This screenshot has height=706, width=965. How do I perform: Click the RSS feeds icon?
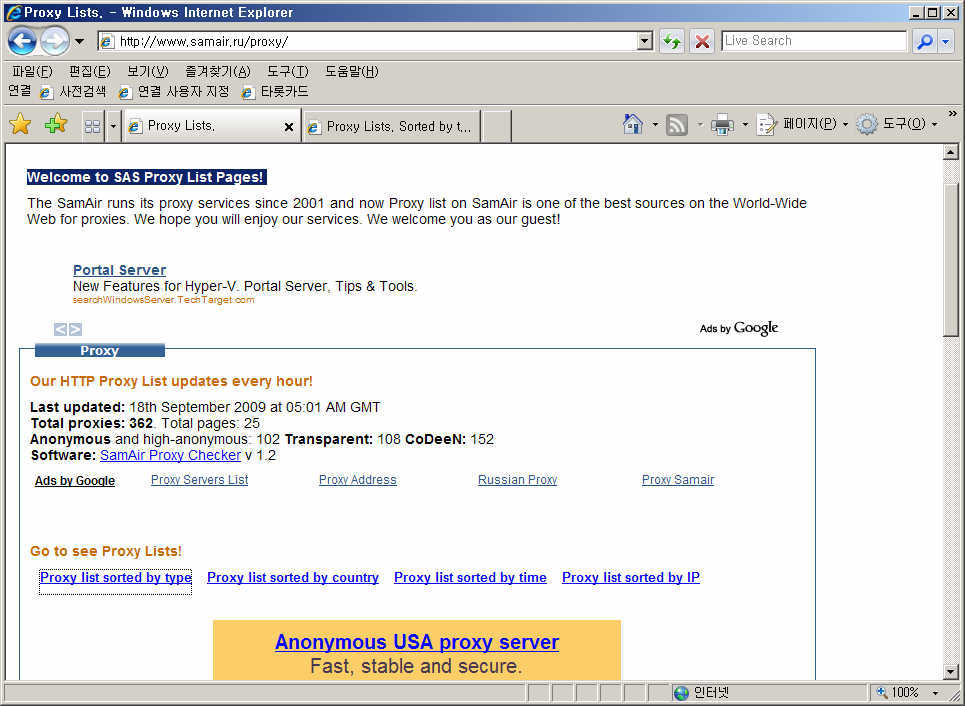(677, 125)
